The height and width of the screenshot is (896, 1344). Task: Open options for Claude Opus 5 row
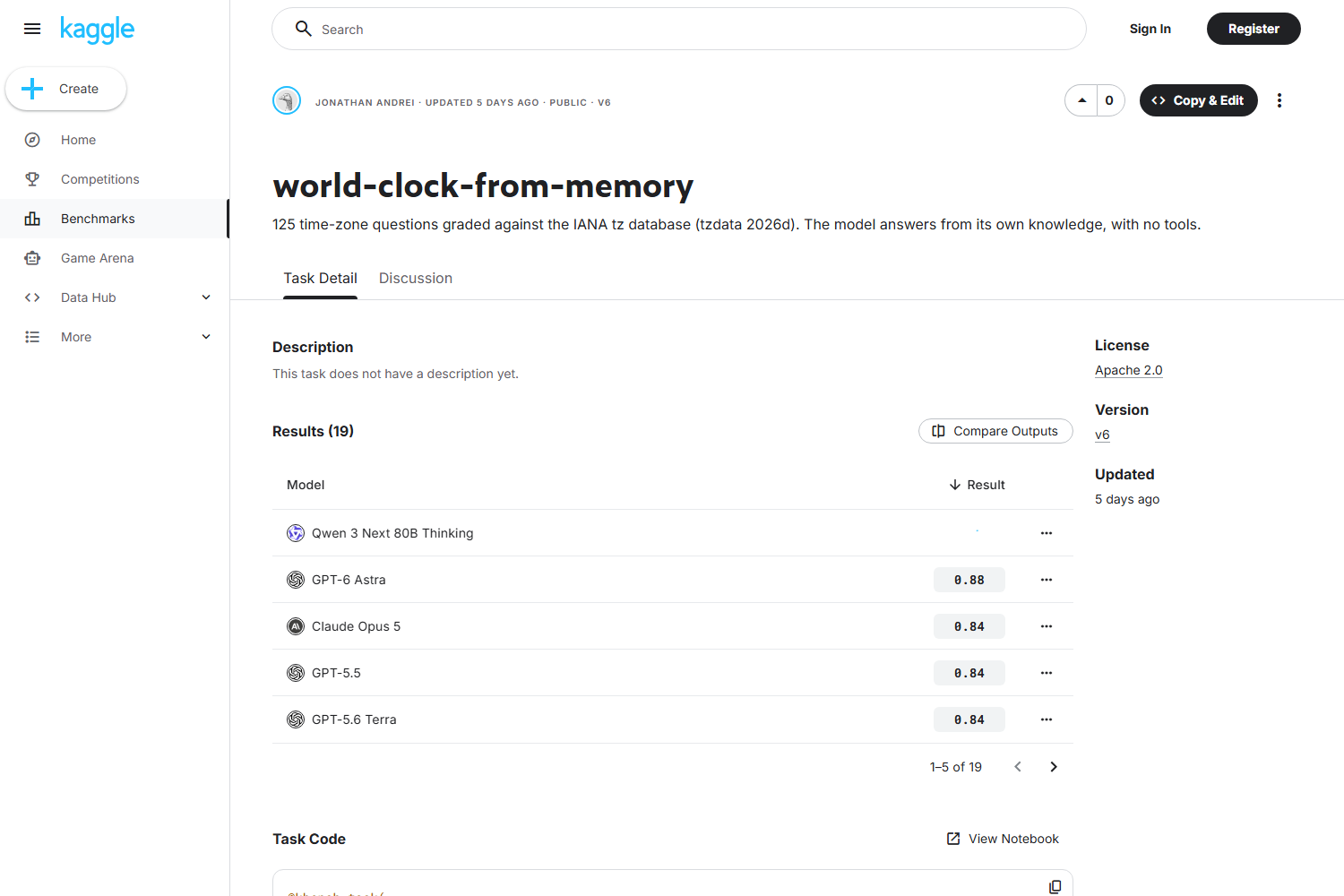(x=1046, y=626)
